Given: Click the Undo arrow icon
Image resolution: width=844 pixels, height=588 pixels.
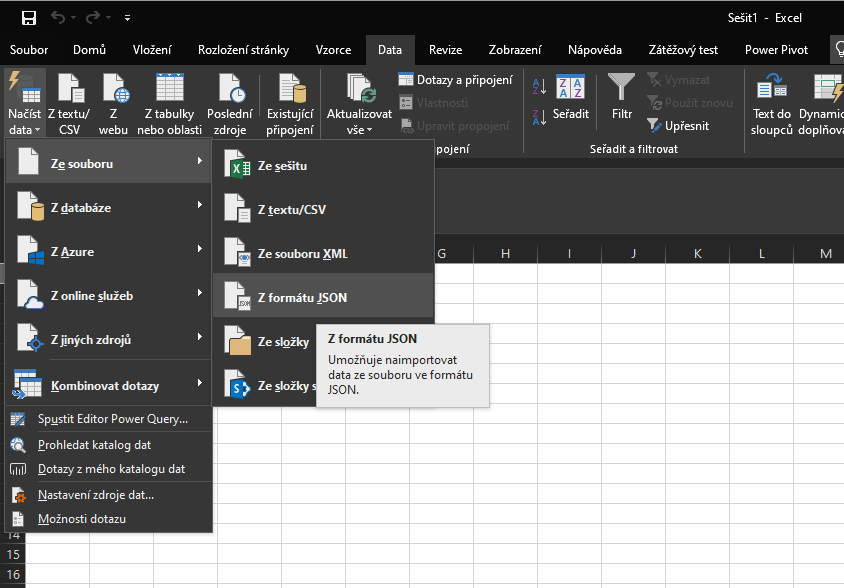Looking at the screenshot, I should (58, 17).
